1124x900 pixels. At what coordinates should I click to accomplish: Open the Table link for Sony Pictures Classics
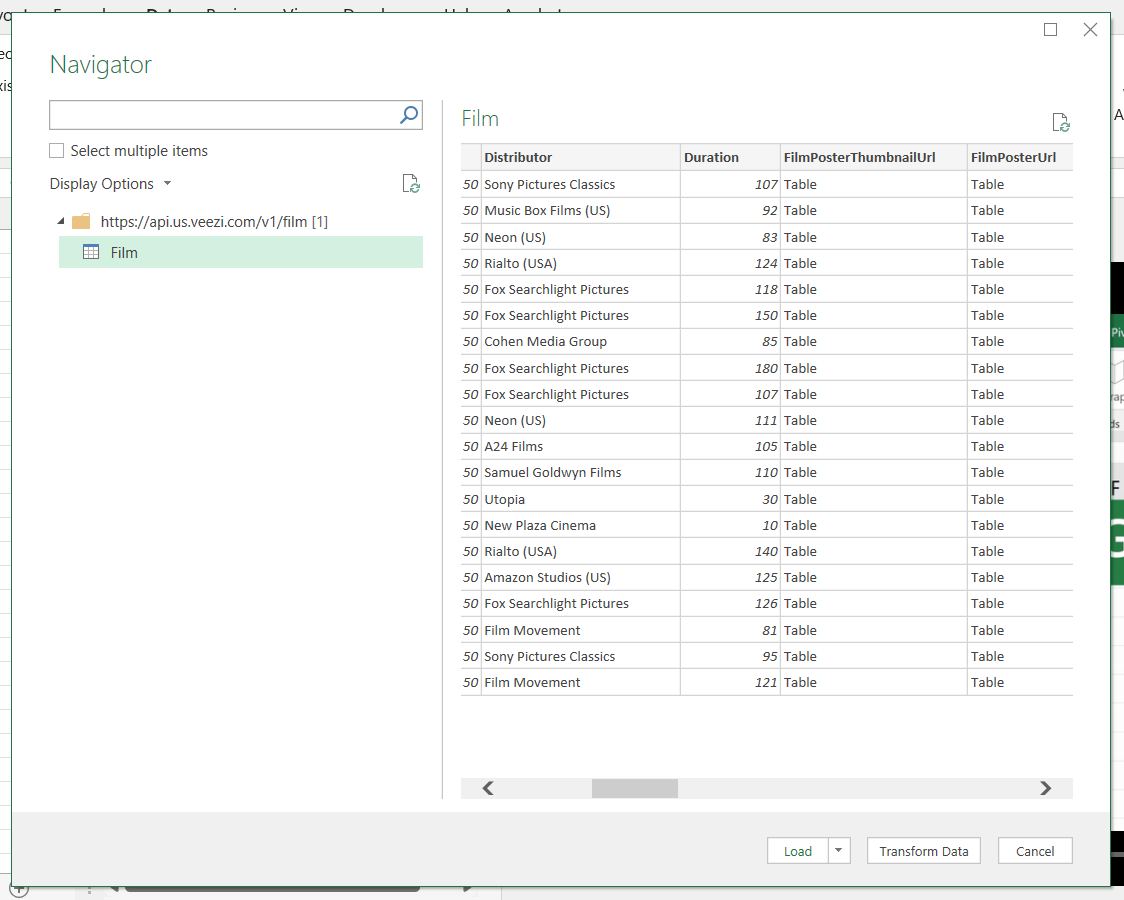coord(800,184)
